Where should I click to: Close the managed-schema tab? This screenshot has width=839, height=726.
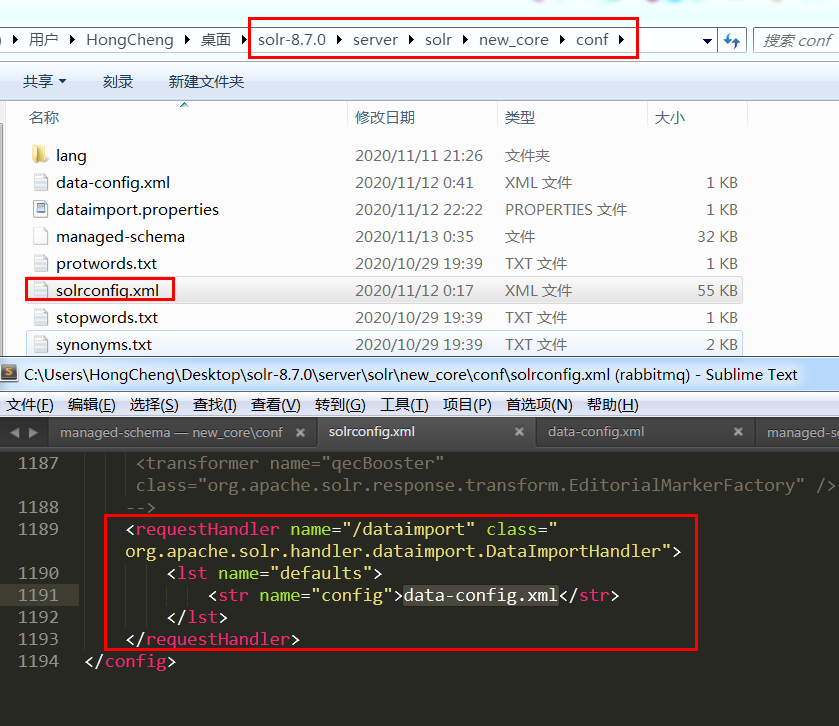coord(301,432)
